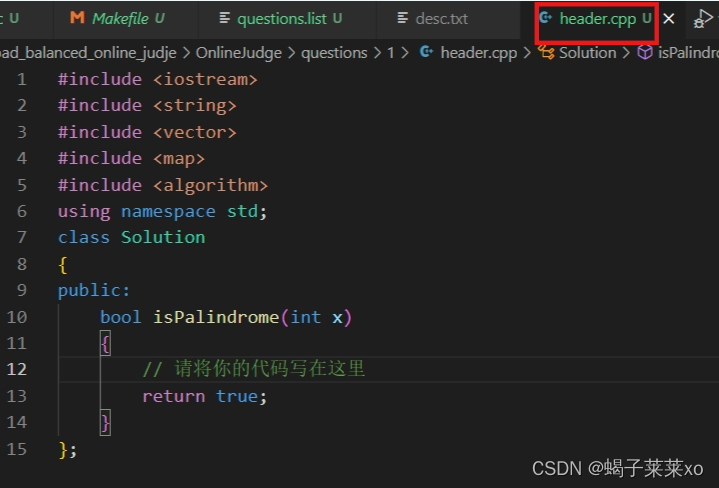The height and width of the screenshot is (488, 719).
Task: Switch to the desc.txt tab
Action: [x=448, y=19]
